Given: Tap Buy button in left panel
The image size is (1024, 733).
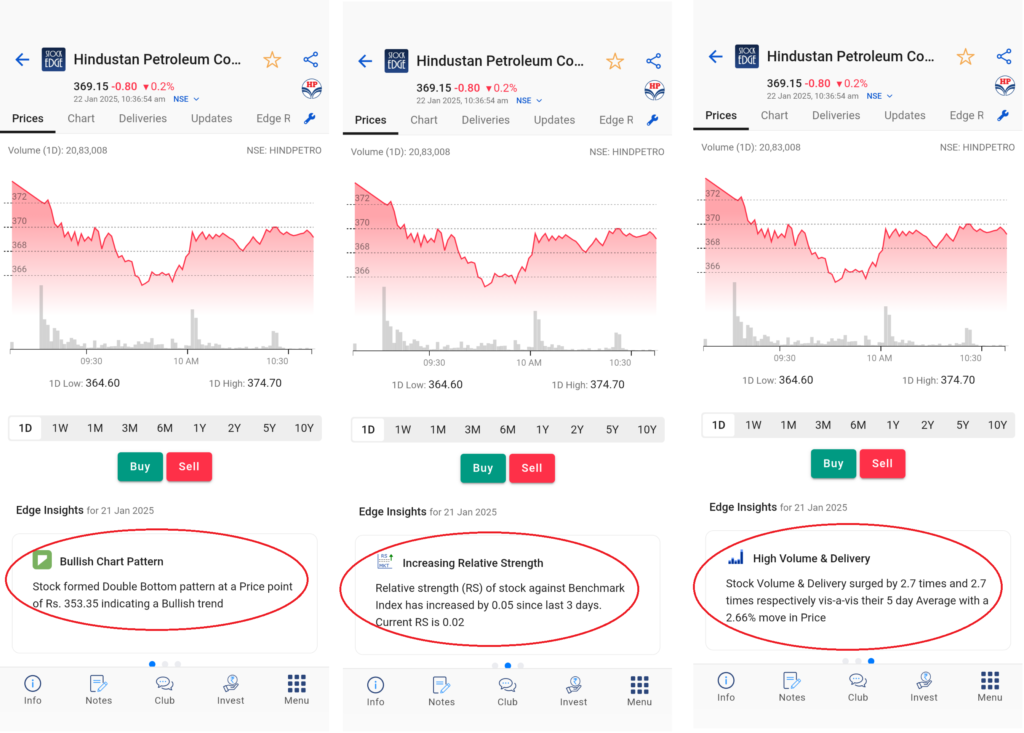Looking at the screenshot, I should pos(140,466).
